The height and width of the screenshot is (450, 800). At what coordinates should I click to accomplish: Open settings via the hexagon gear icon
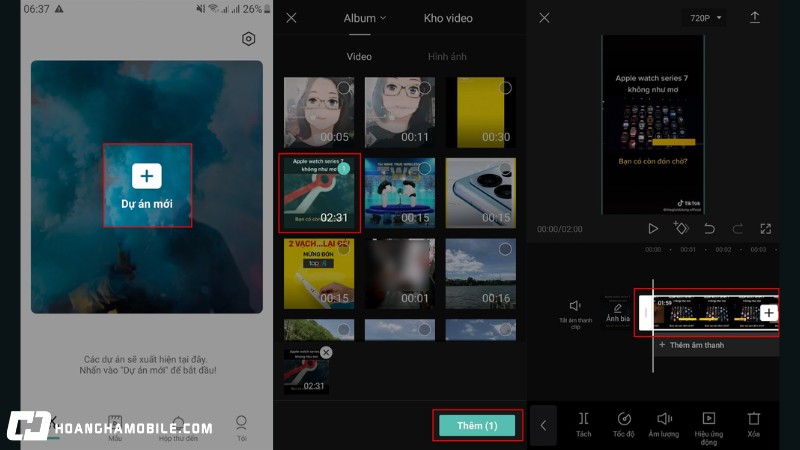coord(248,39)
